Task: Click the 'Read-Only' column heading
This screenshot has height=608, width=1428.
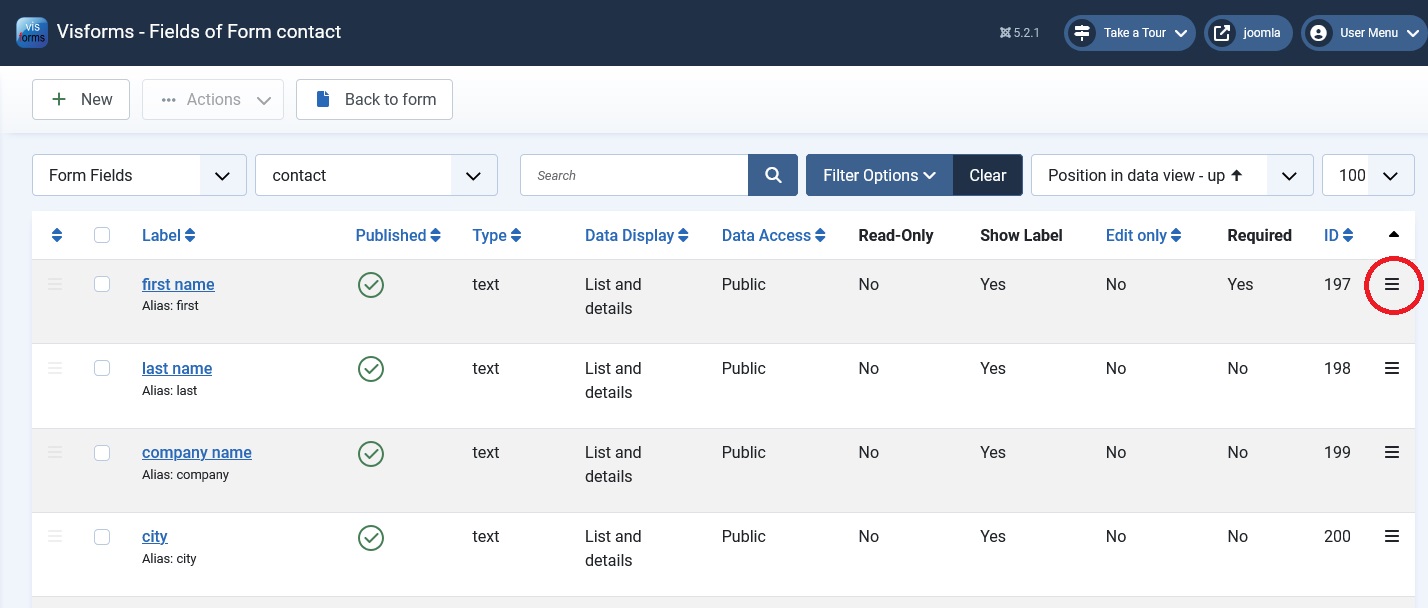Action: (x=896, y=235)
